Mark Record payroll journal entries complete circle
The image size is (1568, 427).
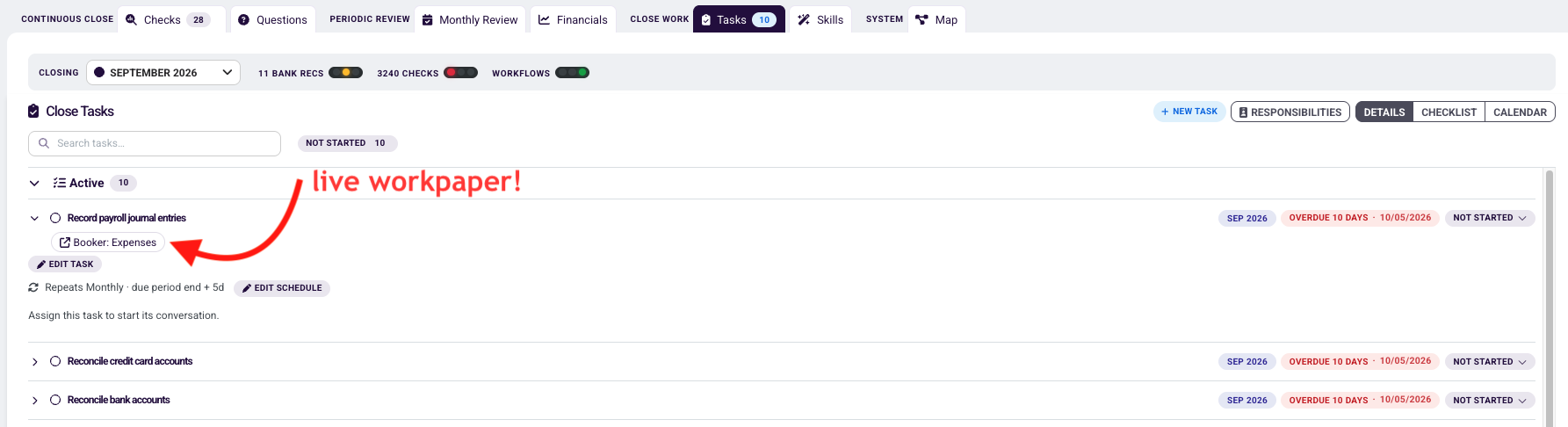55,218
